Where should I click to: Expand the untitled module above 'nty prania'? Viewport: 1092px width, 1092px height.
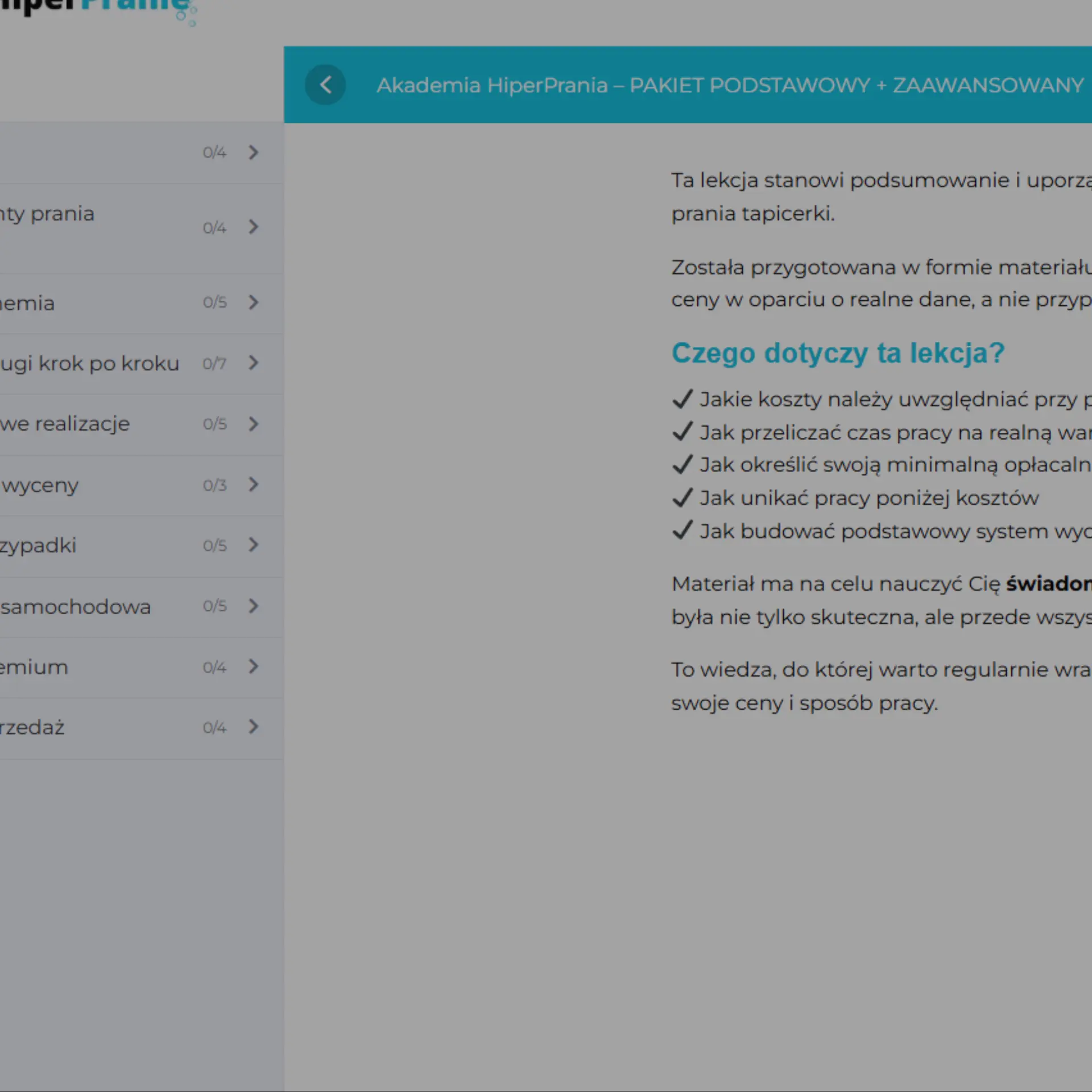pyautogui.click(x=254, y=152)
